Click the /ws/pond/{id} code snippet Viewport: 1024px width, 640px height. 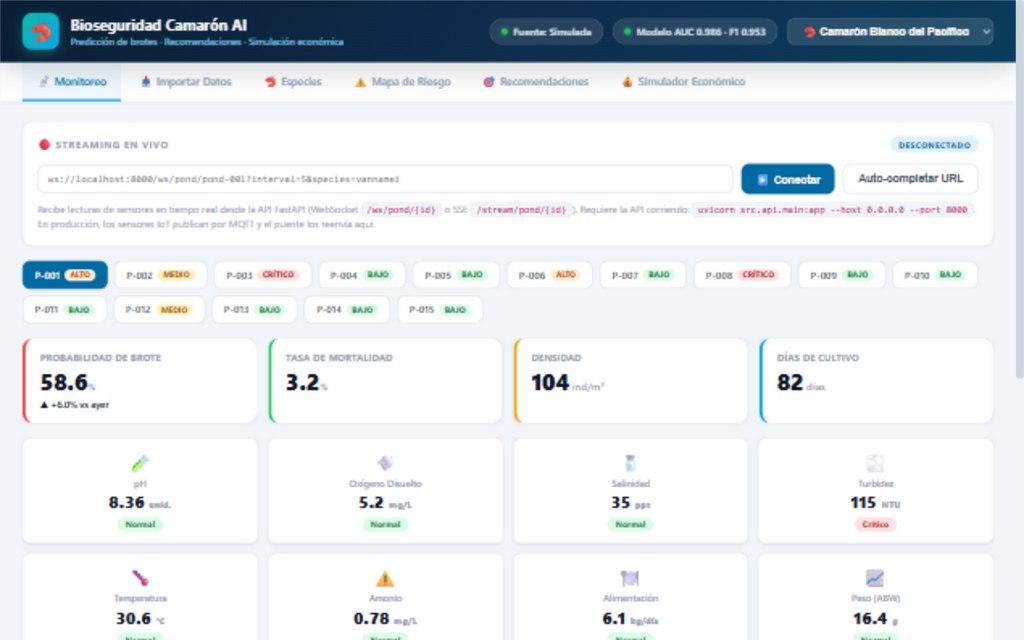click(401, 210)
